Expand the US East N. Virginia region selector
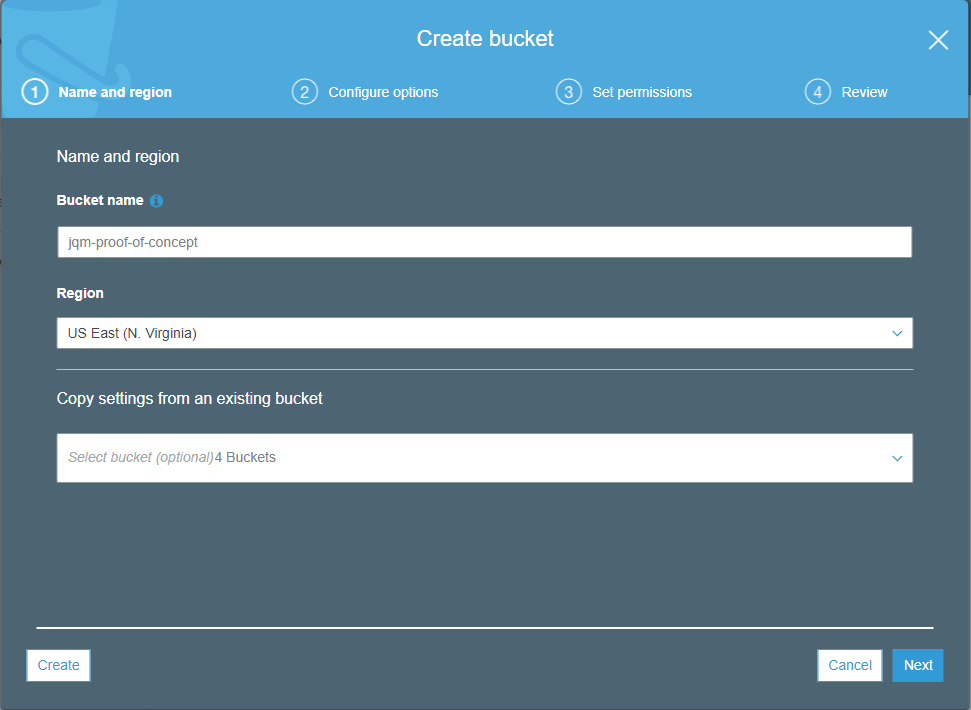This screenshot has height=710, width=971. 484,332
